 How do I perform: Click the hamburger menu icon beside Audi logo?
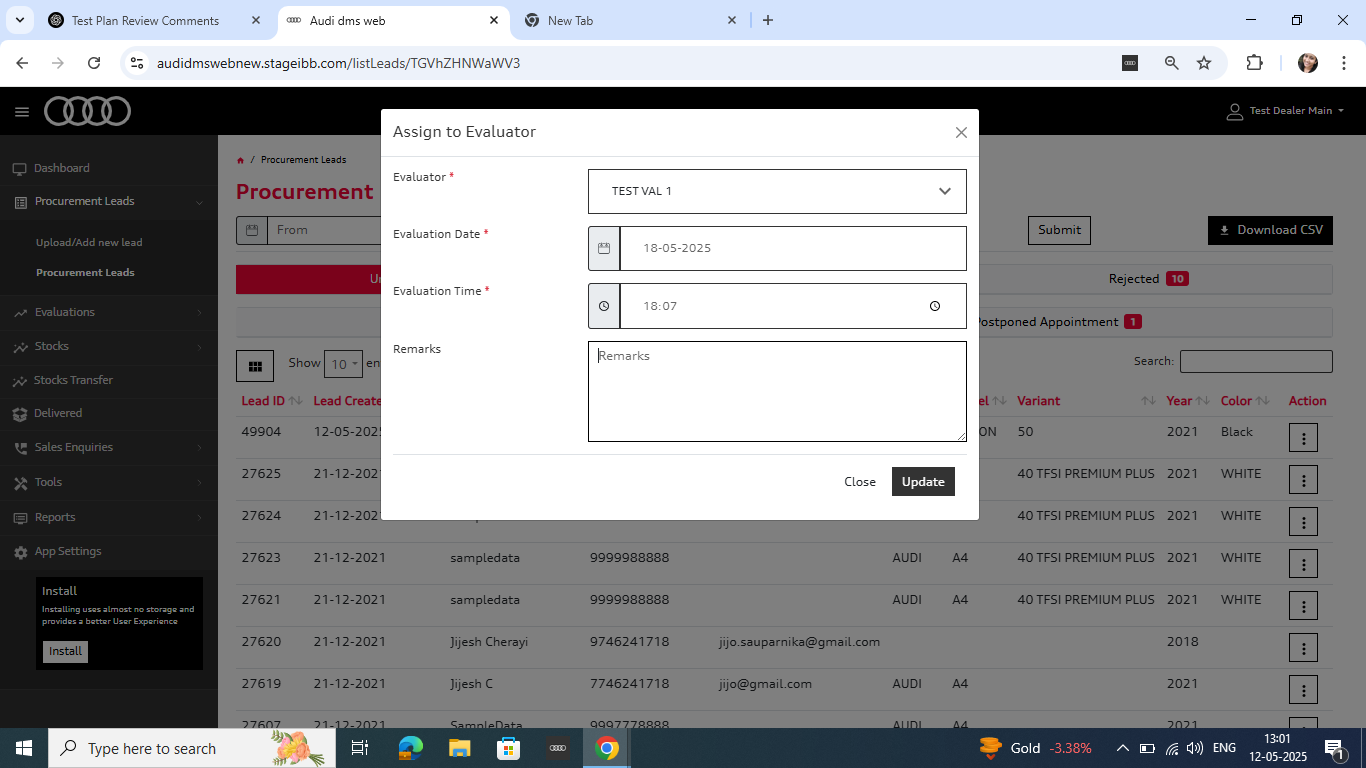pos(22,112)
